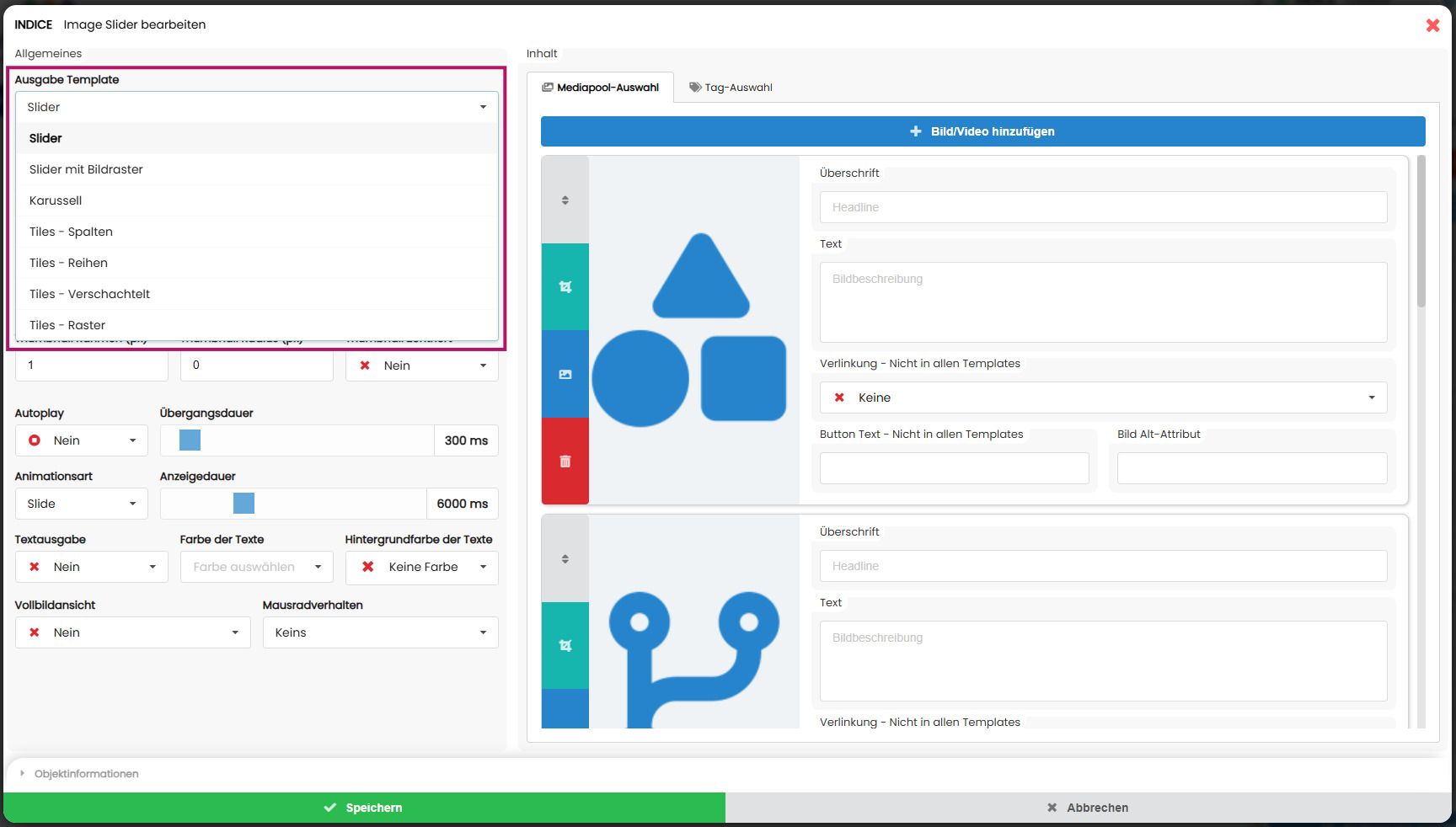The height and width of the screenshot is (827, 1456).
Task: Click the tag icon of Tag-Auswahl
Action: pos(695,88)
